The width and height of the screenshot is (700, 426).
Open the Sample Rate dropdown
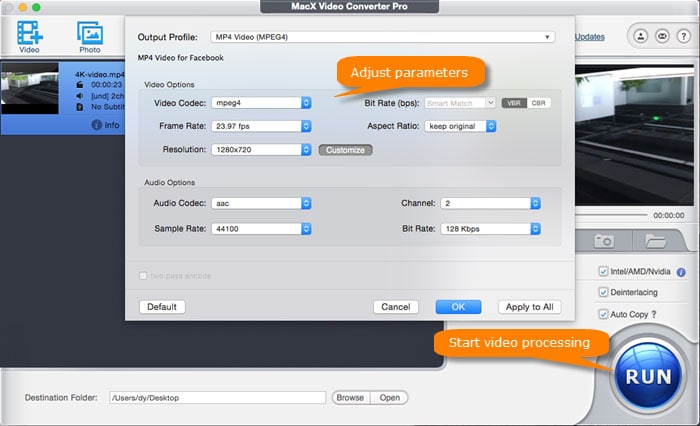261,229
